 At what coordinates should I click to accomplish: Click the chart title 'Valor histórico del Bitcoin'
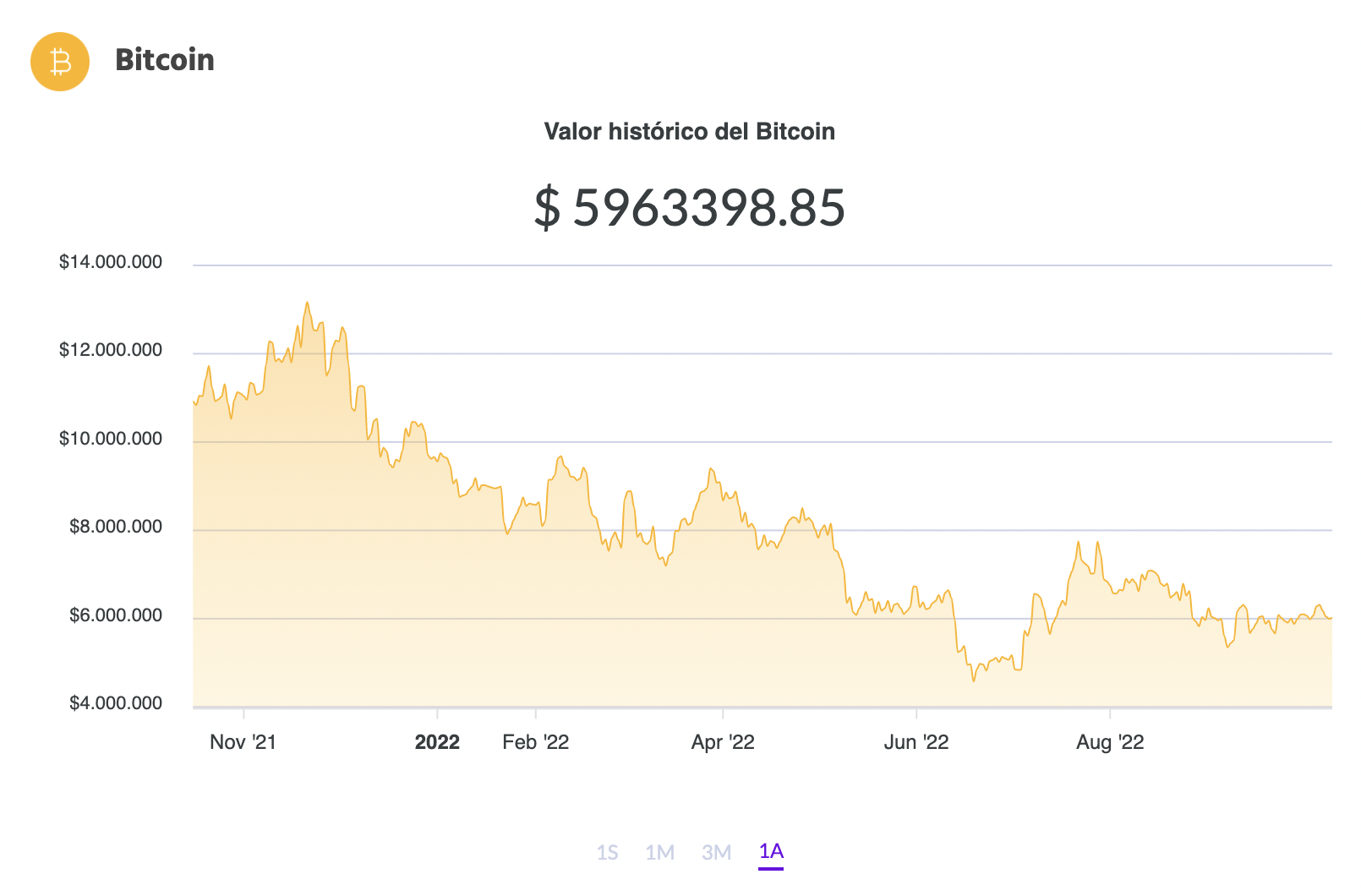pos(689,131)
